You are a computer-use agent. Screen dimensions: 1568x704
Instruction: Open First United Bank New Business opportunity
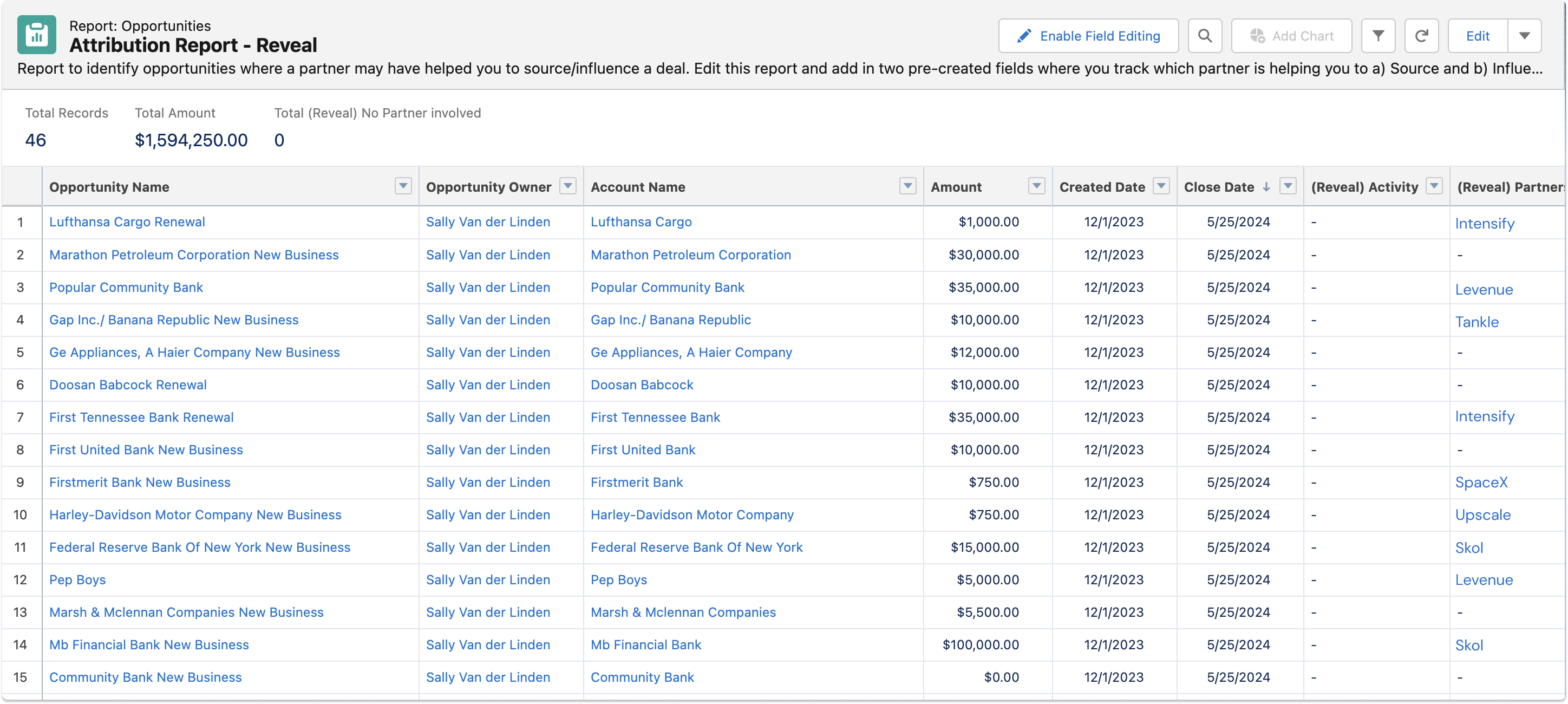point(146,449)
